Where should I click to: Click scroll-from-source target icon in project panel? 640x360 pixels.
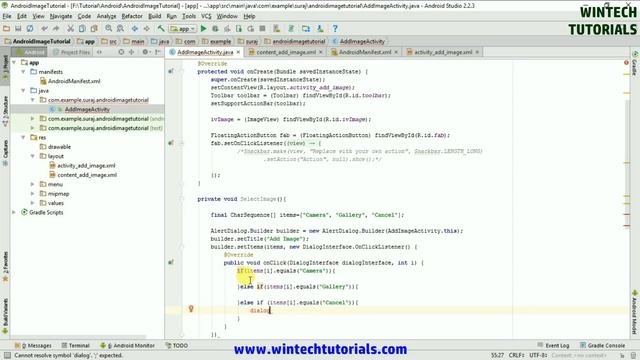coord(121,52)
